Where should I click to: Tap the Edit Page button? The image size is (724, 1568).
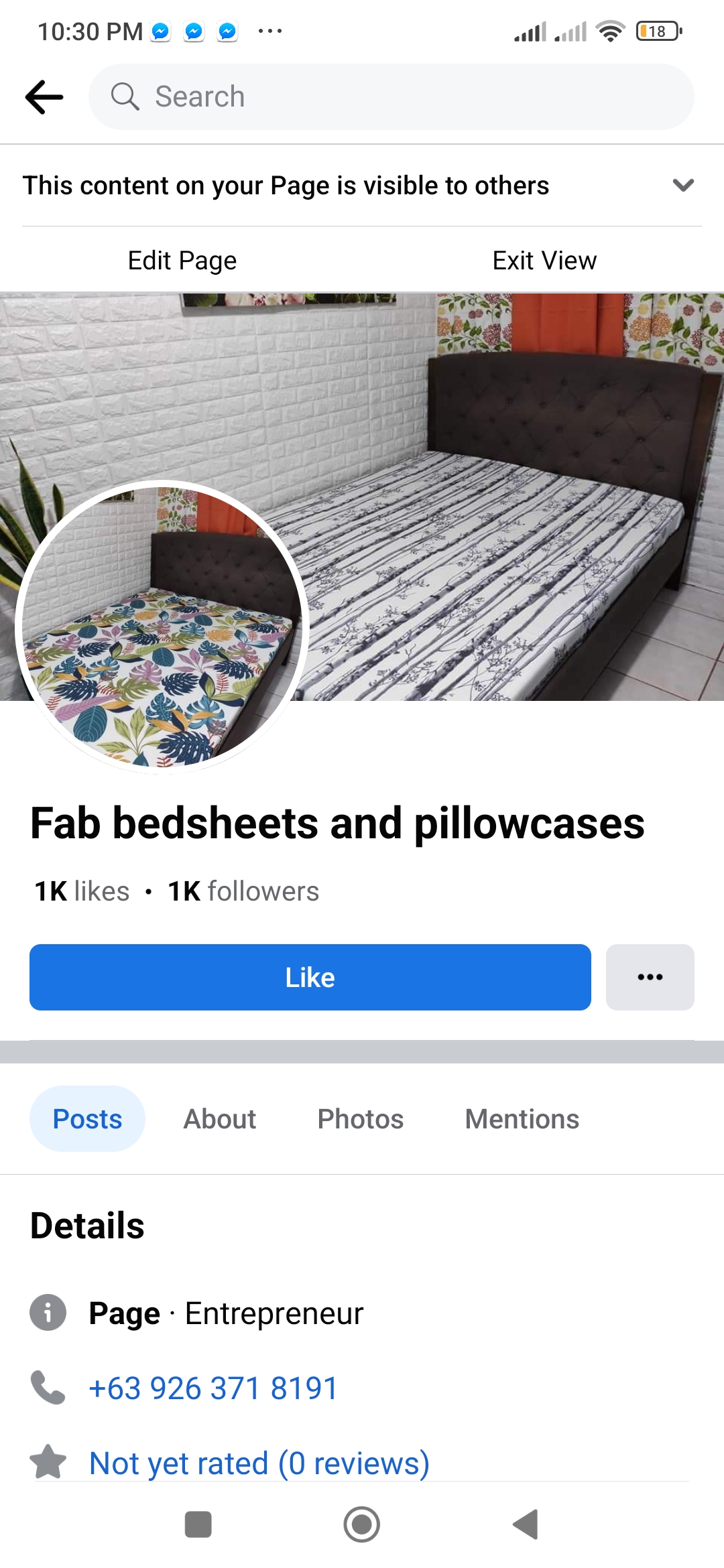click(182, 261)
